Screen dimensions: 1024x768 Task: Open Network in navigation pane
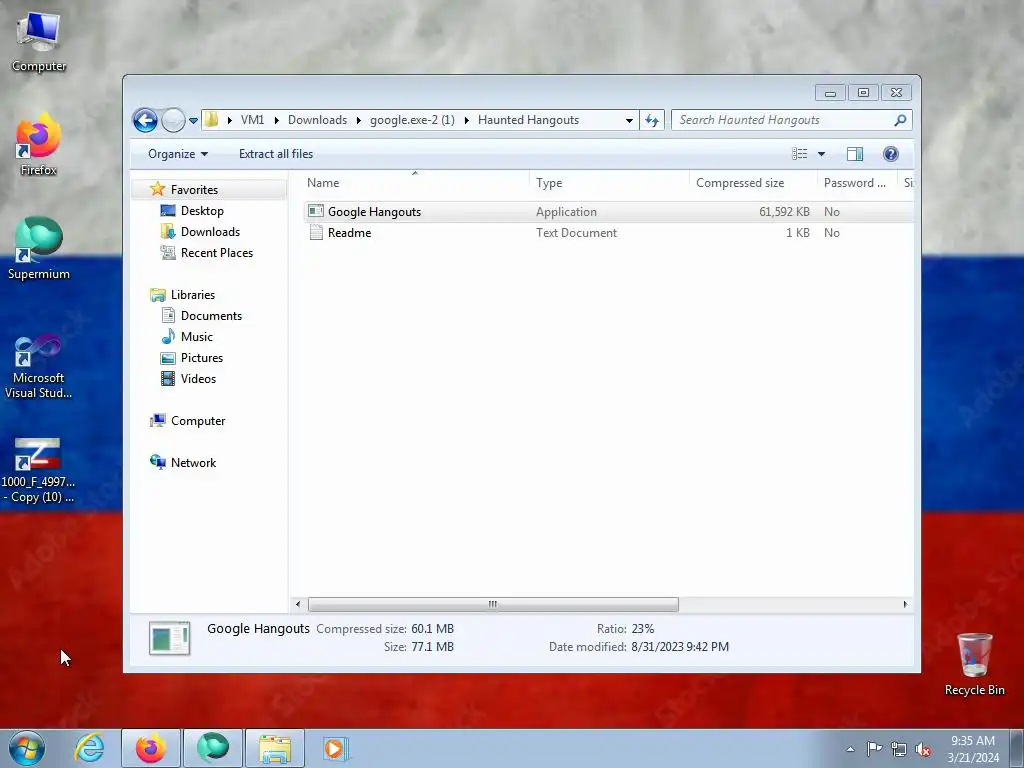pyautogui.click(x=193, y=463)
